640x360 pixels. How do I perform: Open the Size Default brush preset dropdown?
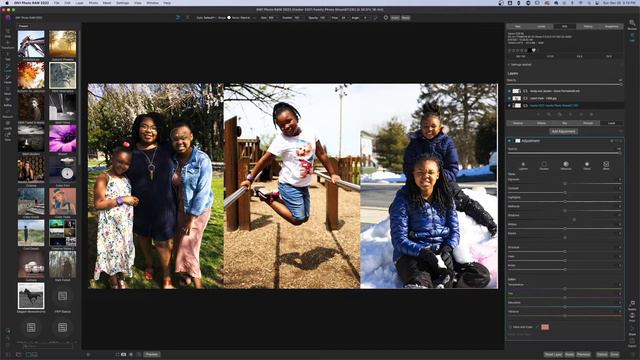[207, 18]
